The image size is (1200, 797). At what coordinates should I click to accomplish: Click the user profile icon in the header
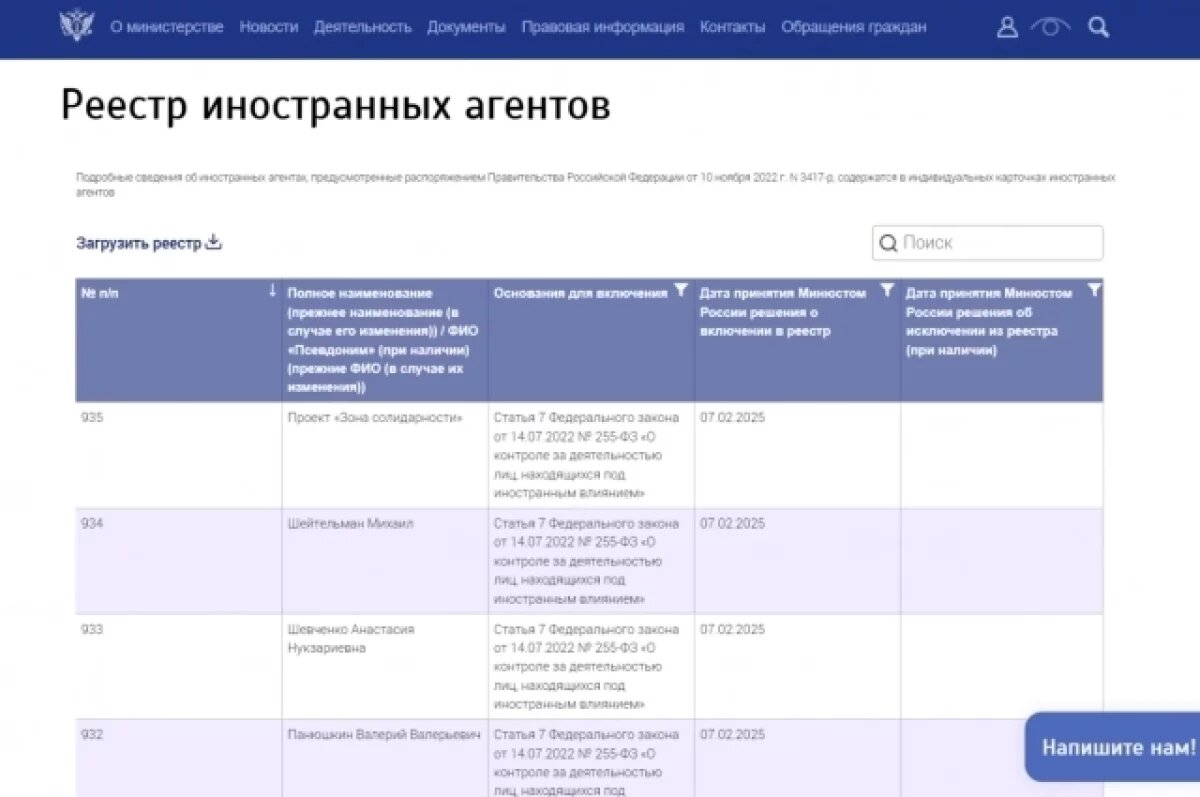[x=1006, y=27]
